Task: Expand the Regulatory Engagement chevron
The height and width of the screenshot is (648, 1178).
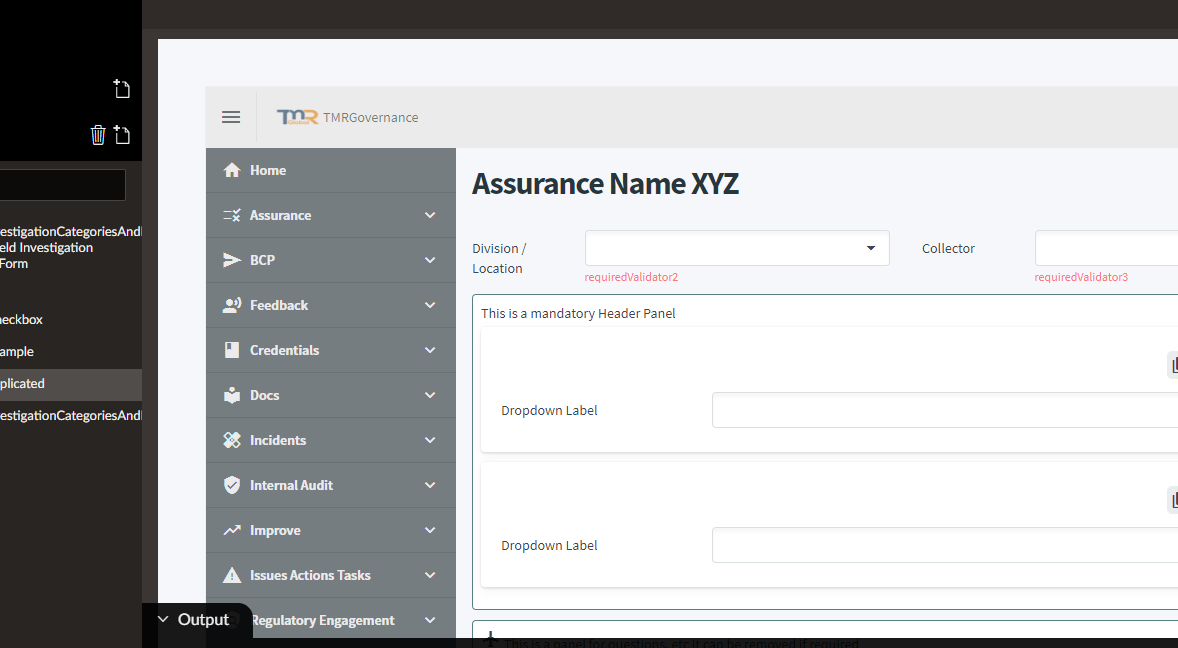Action: click(430, 621)
